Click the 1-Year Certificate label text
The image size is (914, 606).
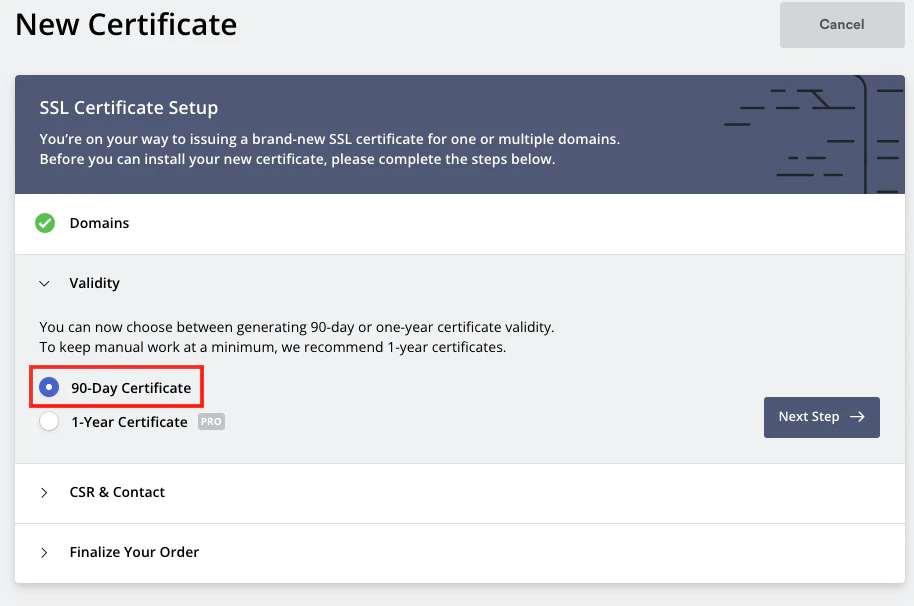129,422
